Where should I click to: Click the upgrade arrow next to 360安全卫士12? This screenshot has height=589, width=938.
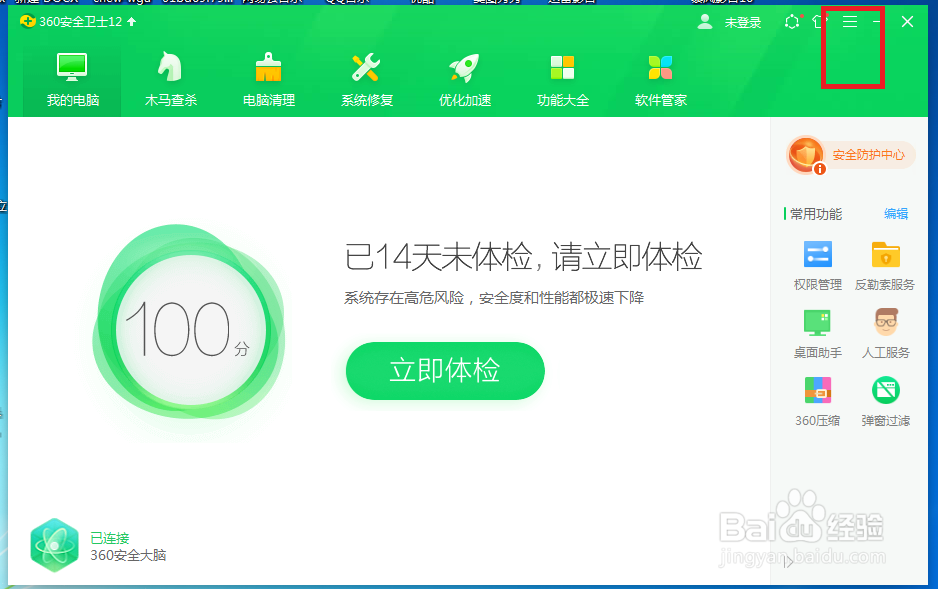pos(132,22)
